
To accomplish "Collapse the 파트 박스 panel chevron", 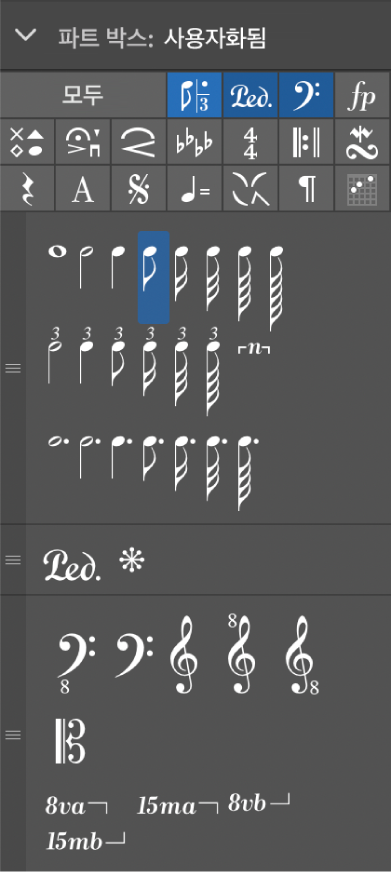I will (26, 35).
